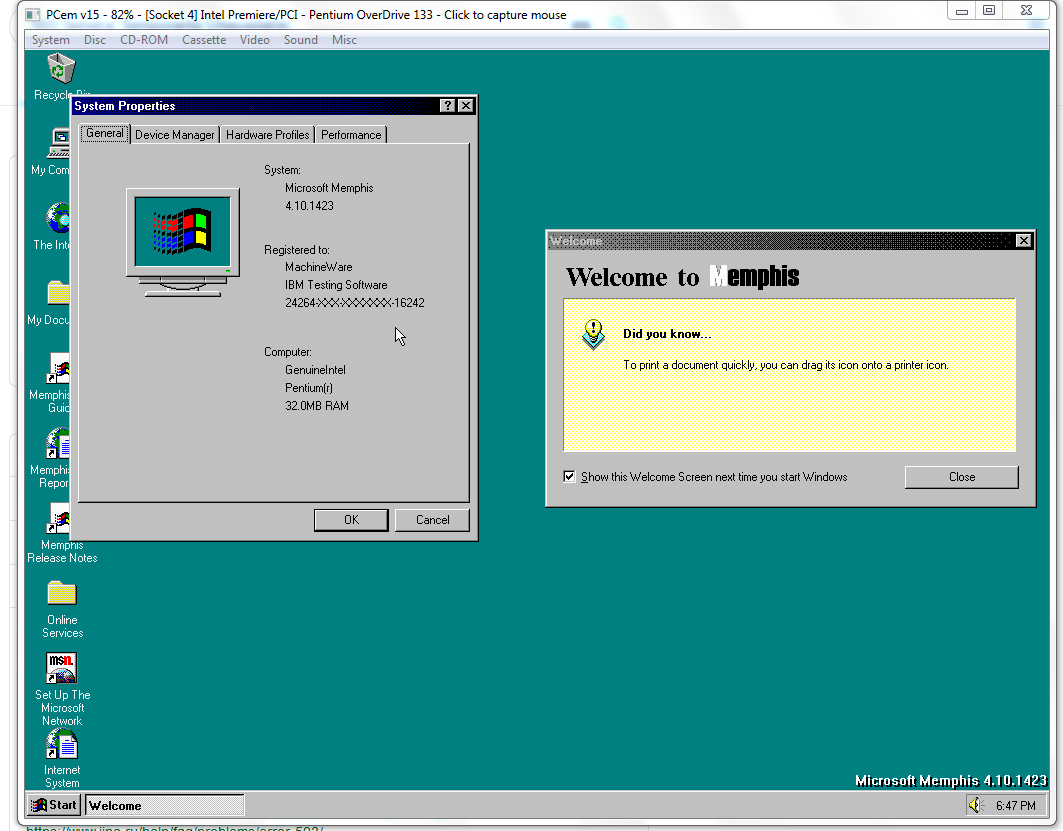Click the volume speaker tray icon
The width and height of the screenshot is (1063, 831).
pos(976,805)
